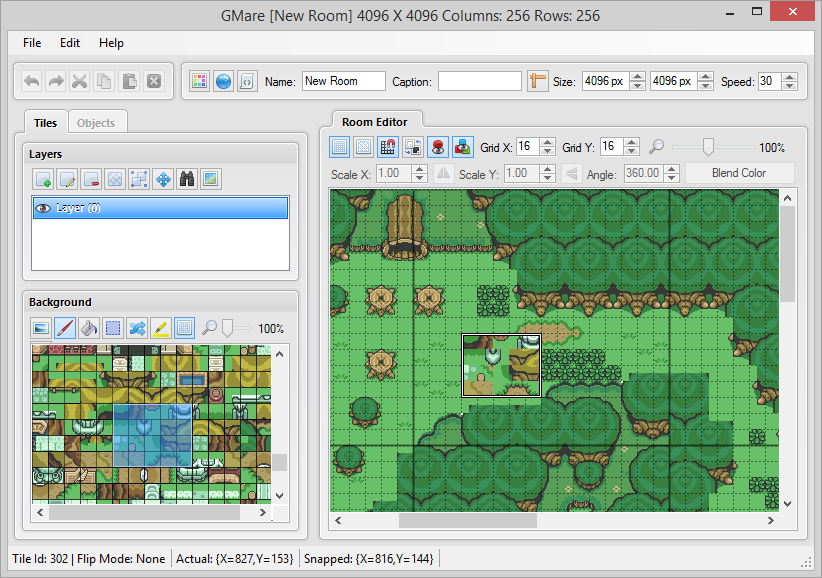Click the copy icon in the toolbar
The width and height of the screenshot is (822, 578).
coord(104,81)
